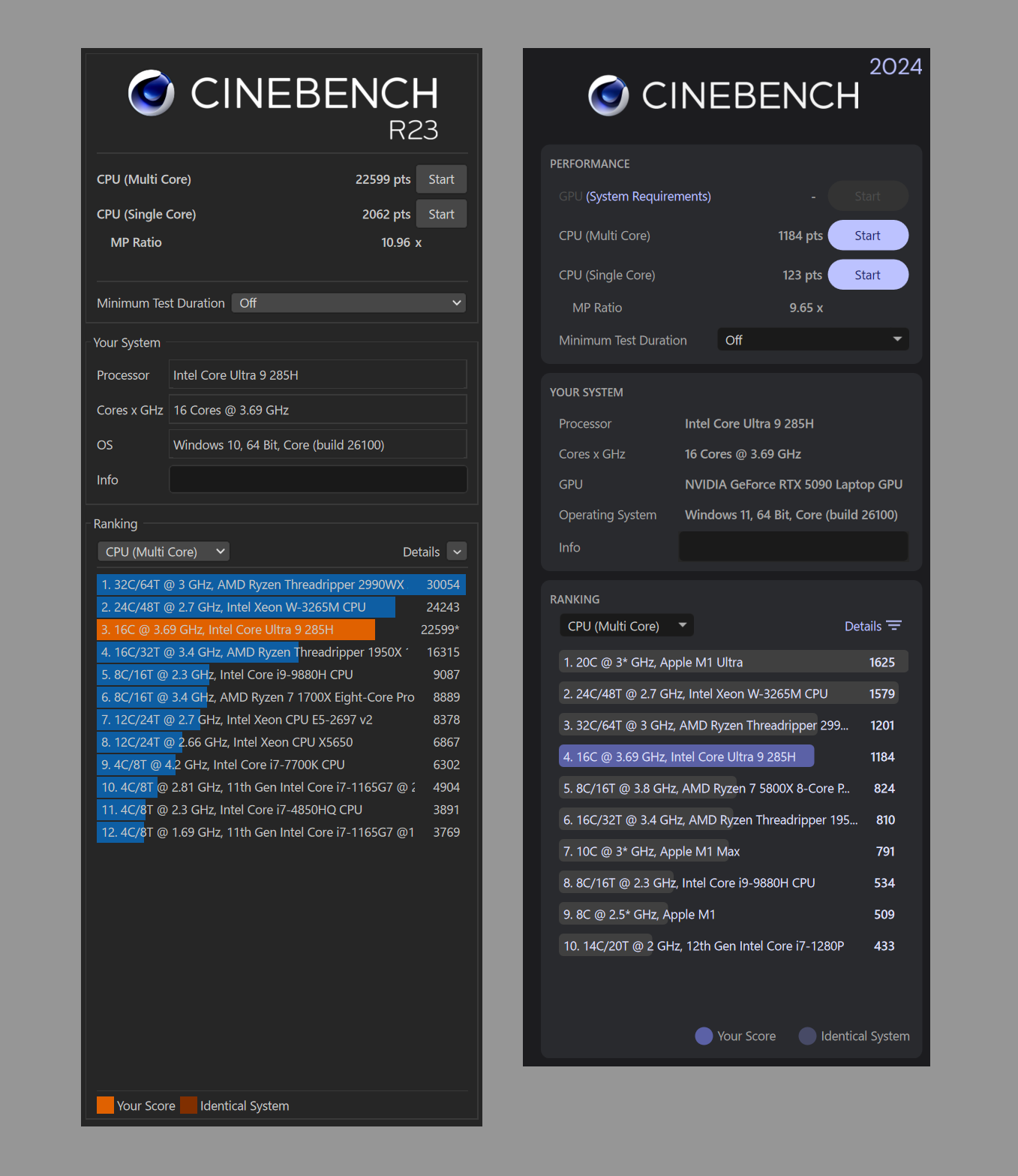The image size is (1018, 1176).
Task: Click the Details filter icon in Cinebench 2024
Action: pyautogui.click(x=893, y=626)
